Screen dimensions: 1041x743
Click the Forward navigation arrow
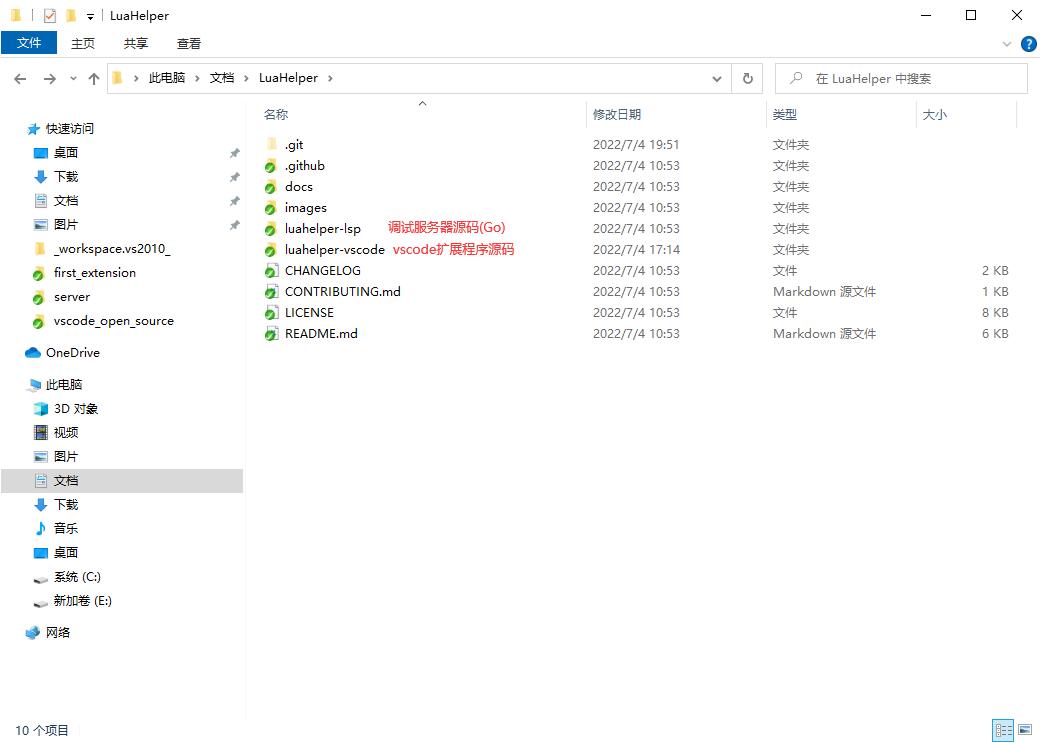50,78
